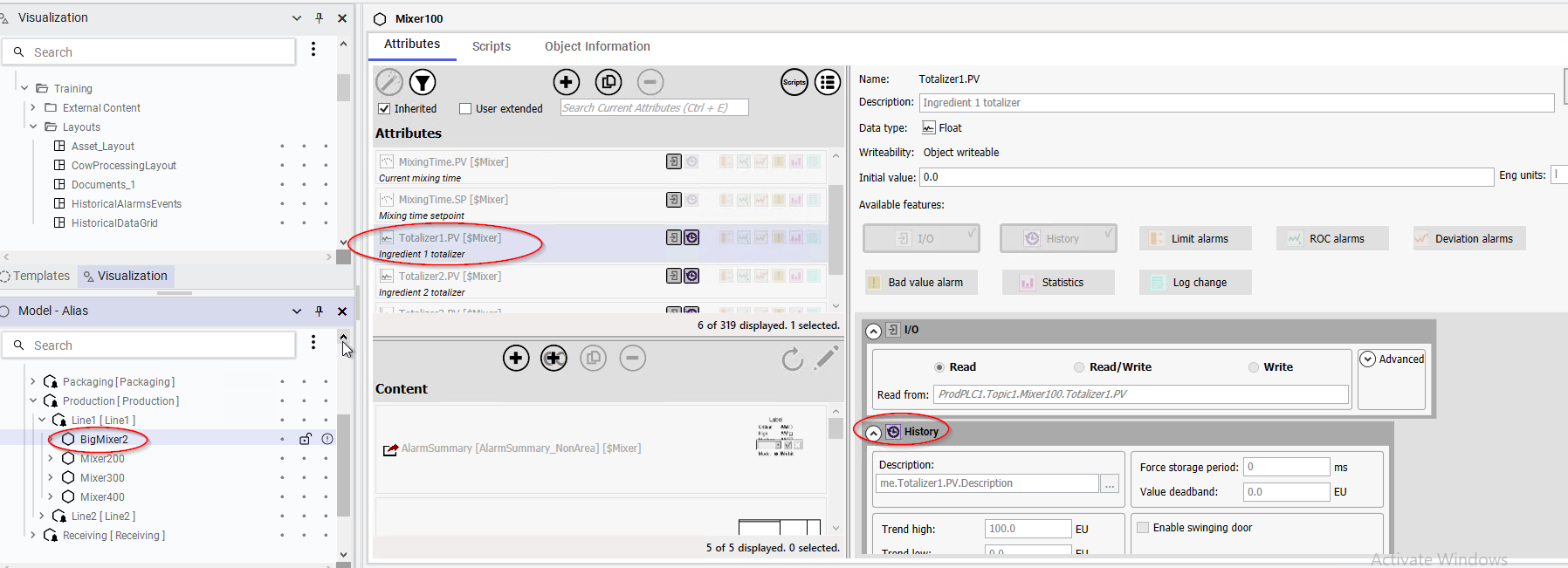Click the unlock padlock icon on BigMixer2 row

pos(306,439)
